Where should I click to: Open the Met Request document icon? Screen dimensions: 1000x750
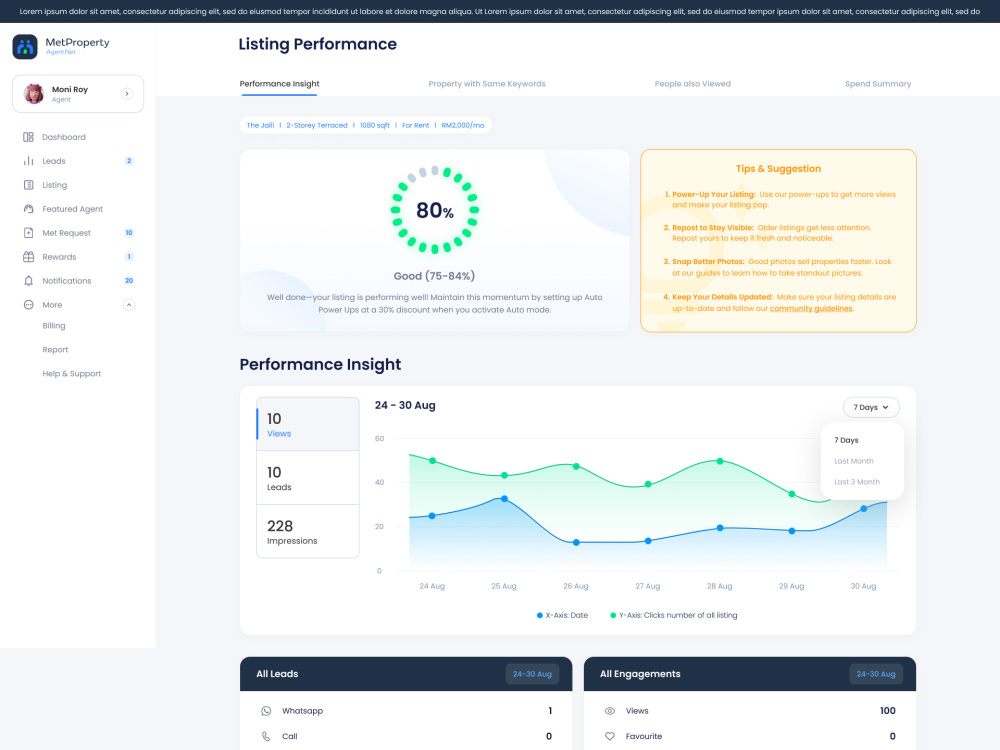28,233
